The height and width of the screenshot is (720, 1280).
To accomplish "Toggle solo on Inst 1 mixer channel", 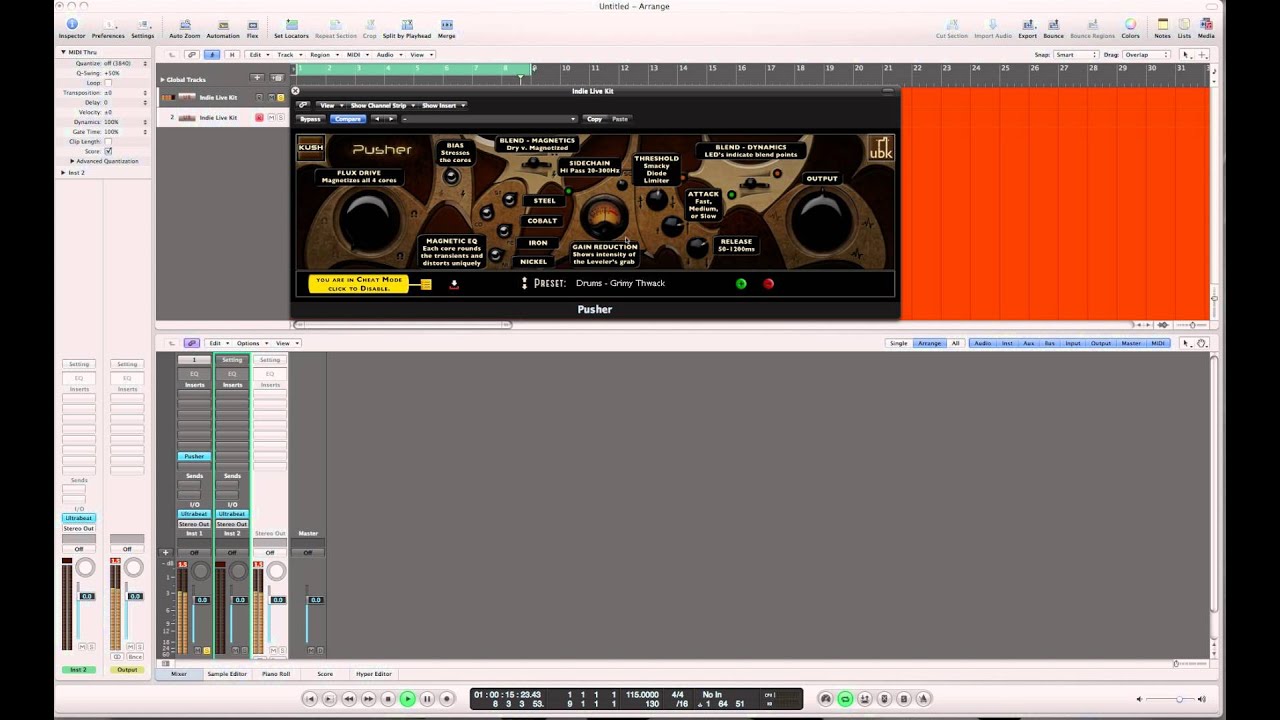I will pos(207,650).
